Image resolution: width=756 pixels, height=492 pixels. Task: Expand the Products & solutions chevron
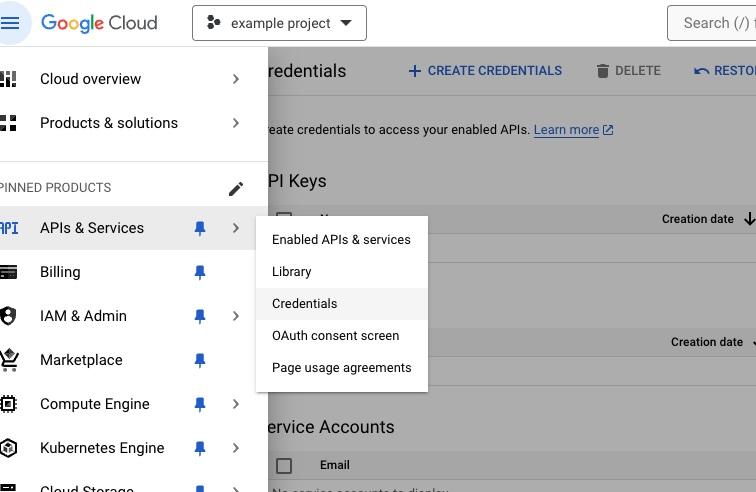pyautogui.click(x=236, y=123)
